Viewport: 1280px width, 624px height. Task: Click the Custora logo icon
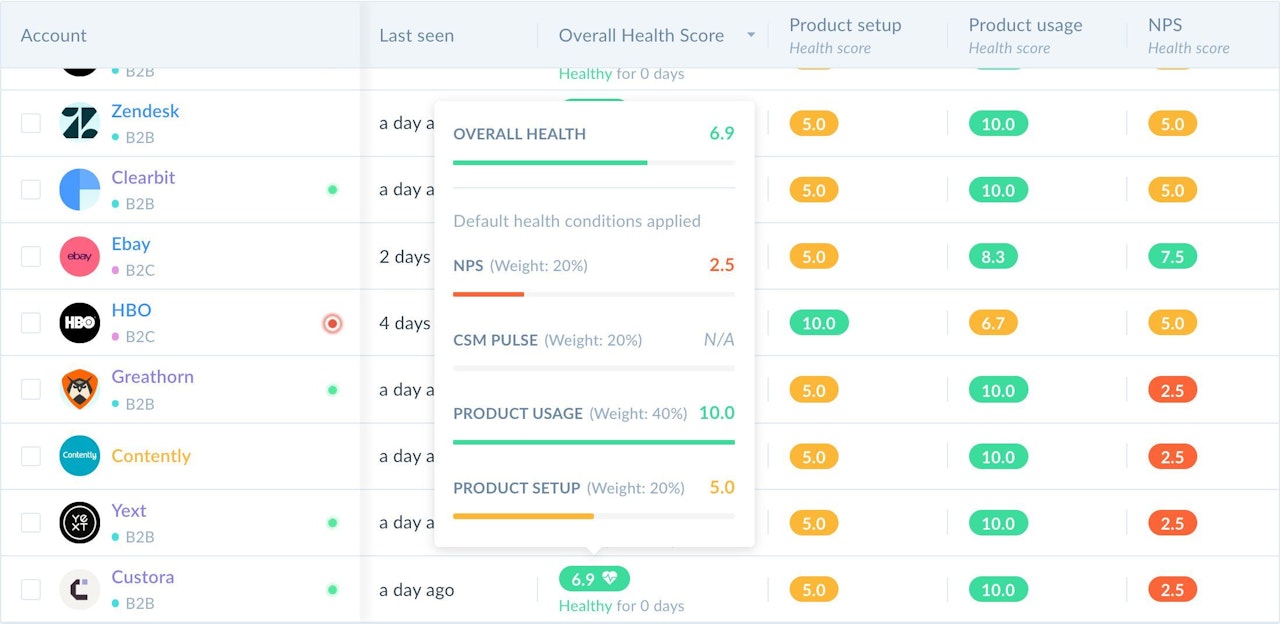click(x=80, y=589)
